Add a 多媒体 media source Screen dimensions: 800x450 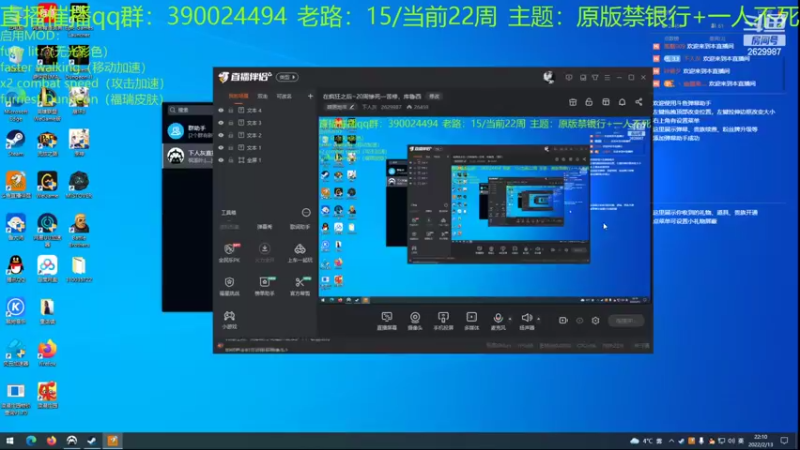pos(471,321)
